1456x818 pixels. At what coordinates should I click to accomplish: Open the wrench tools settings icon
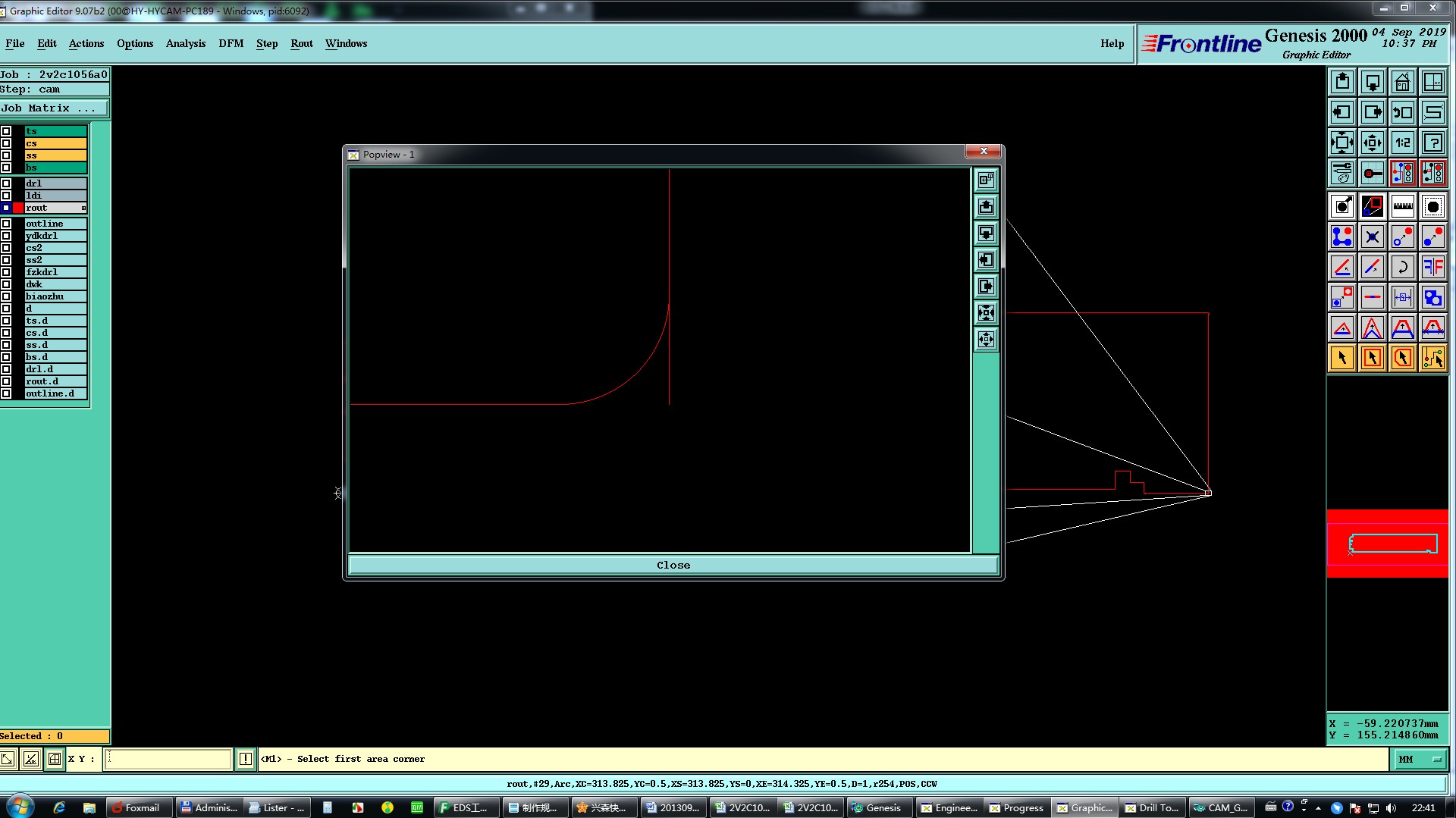point(1342,173)
